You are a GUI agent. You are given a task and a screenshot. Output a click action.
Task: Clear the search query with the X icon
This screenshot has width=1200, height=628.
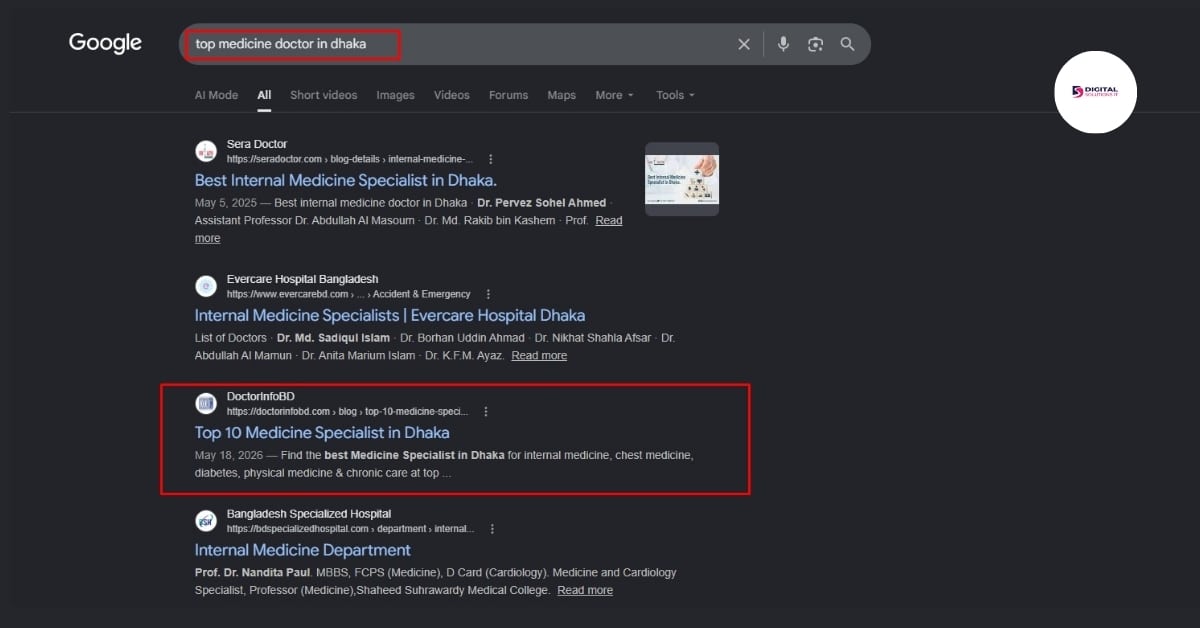tap(744, 44)
